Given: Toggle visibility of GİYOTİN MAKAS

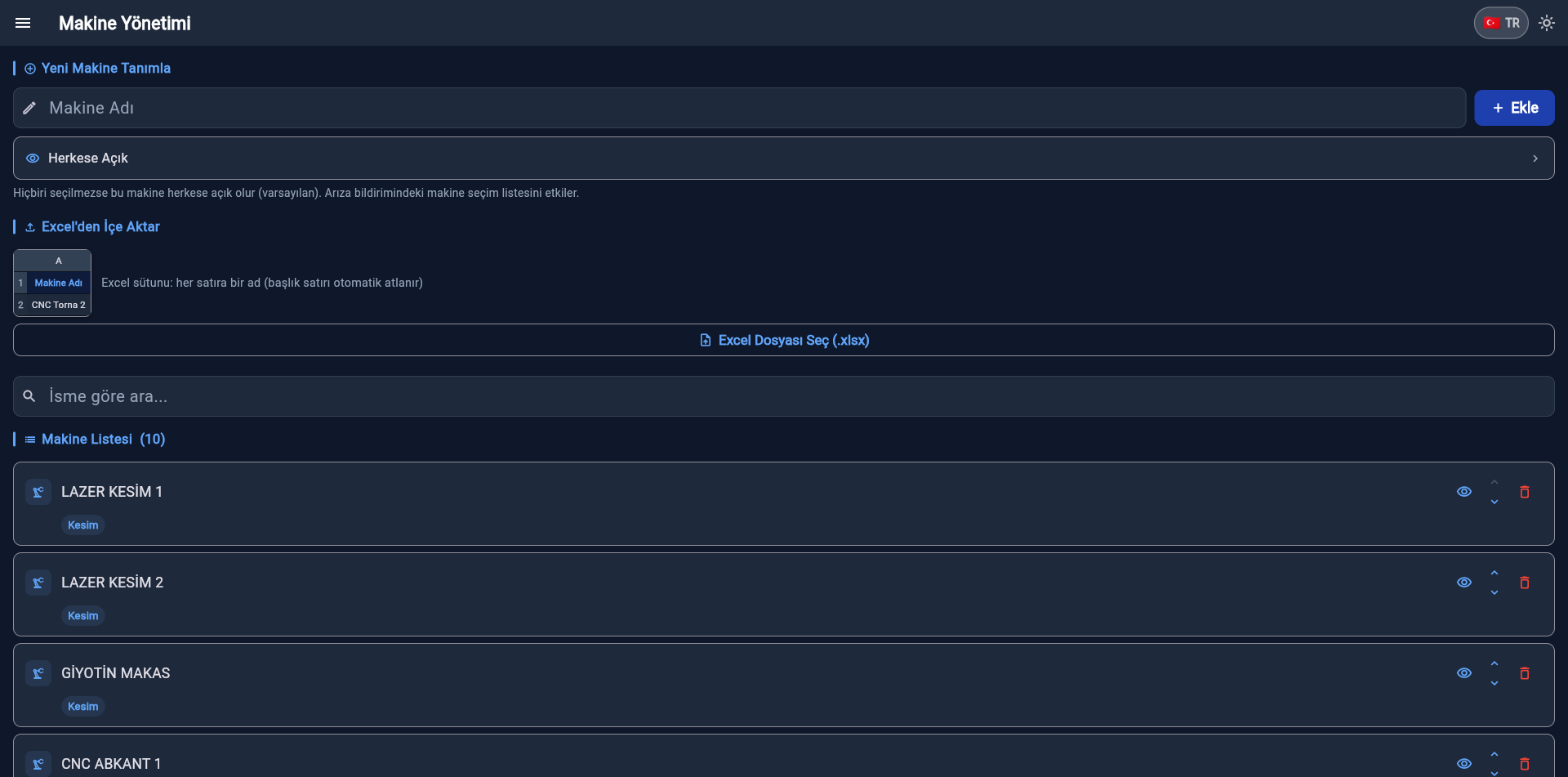Looking at the screenshot, I should (1464, 673).
